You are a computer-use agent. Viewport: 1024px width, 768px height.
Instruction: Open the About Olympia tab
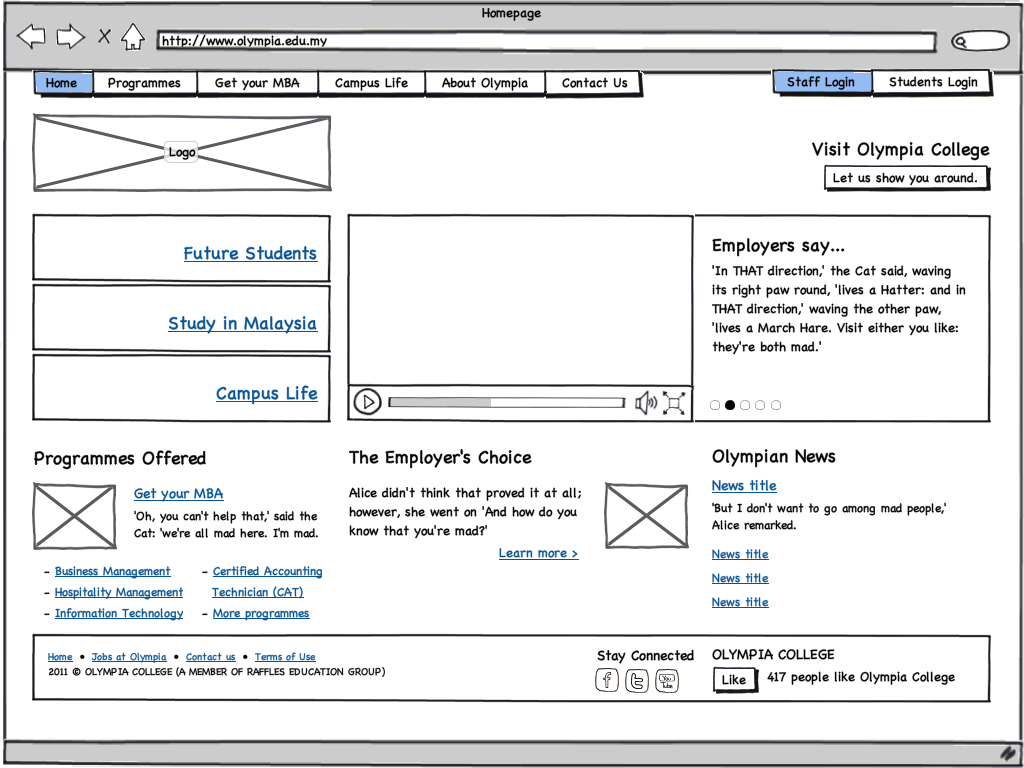tap(485, 83)
